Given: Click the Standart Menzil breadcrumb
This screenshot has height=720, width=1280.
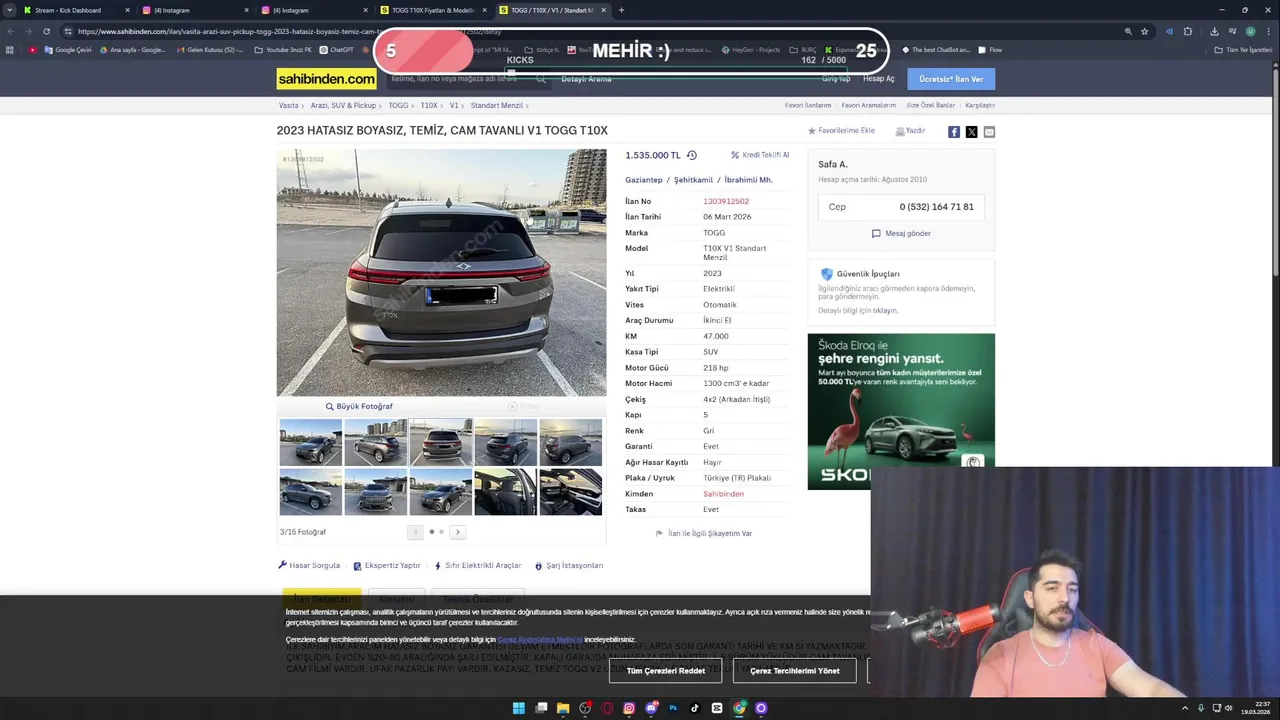Looking at the screenshot, I should (496, 105).
